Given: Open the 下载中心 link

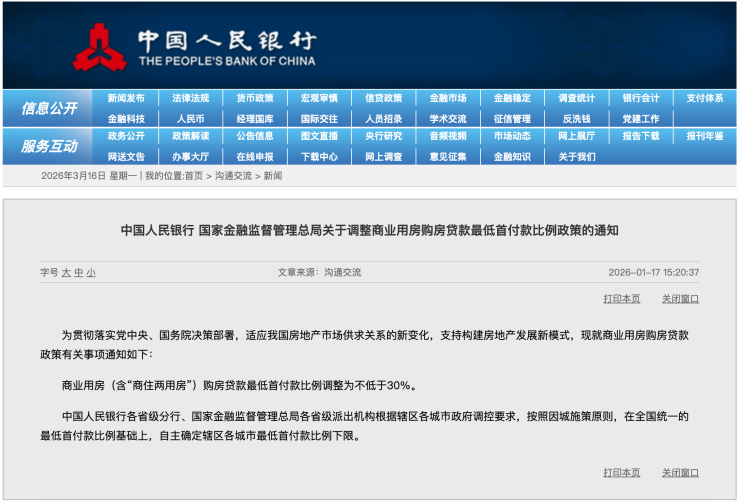Looking at the screenshot, I should 319,156.
